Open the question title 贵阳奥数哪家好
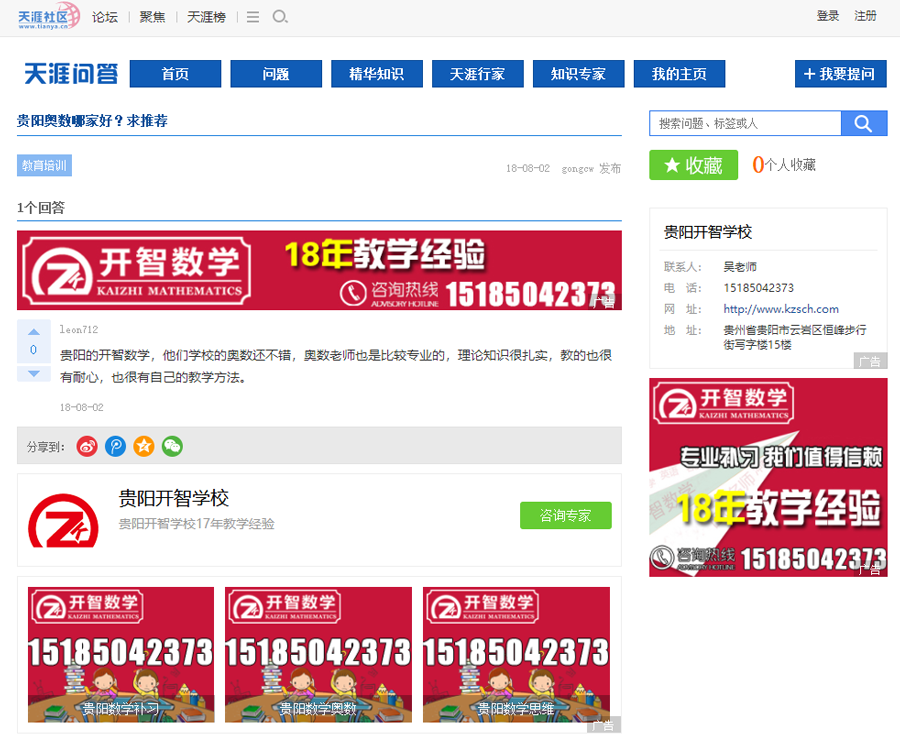900x745 pixels. (92, 121)
